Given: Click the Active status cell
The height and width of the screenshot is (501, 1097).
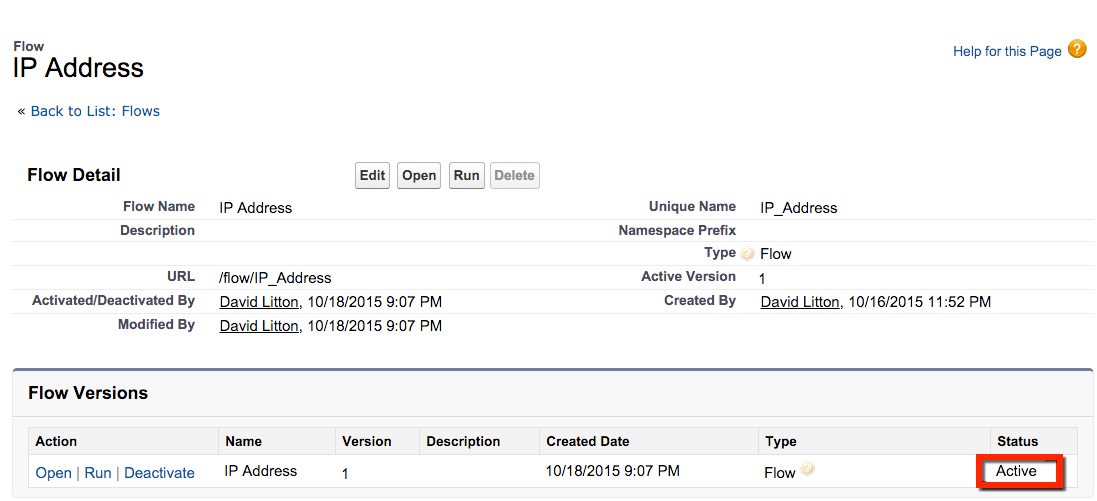Looking at the screenshot, I should (1017, 471).
